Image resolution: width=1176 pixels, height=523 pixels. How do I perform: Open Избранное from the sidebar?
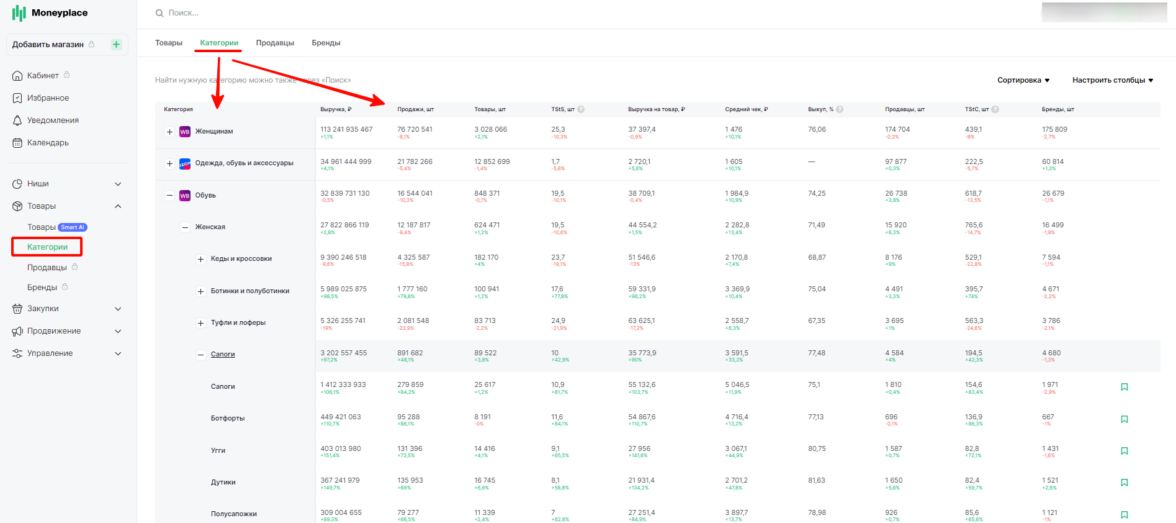tap(48, 98)
